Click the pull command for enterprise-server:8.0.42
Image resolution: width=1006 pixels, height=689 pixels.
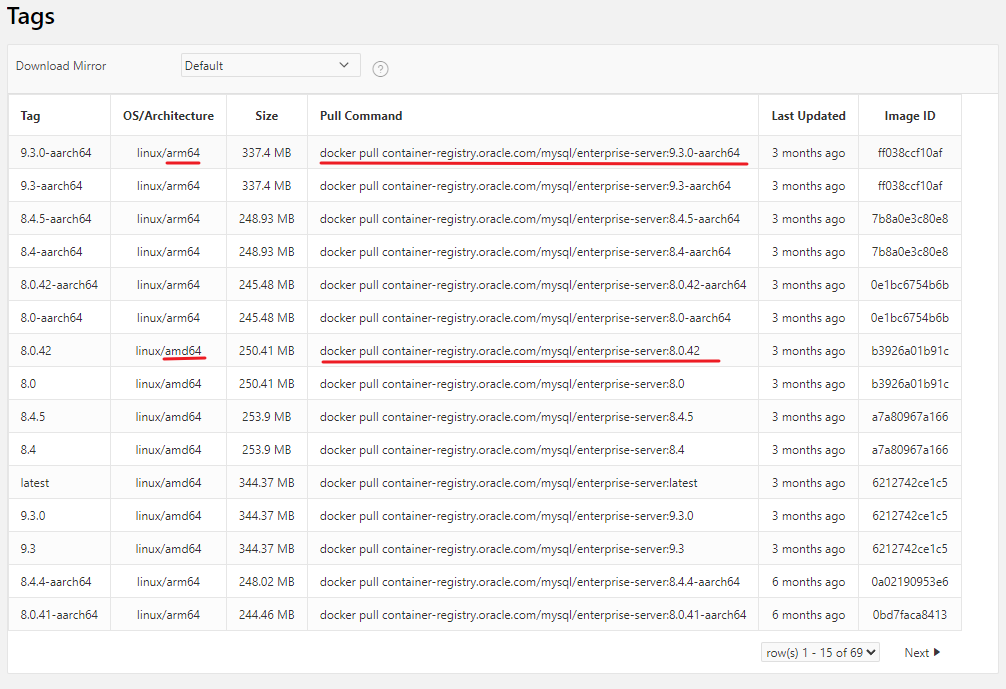click(x=510, y=351)
